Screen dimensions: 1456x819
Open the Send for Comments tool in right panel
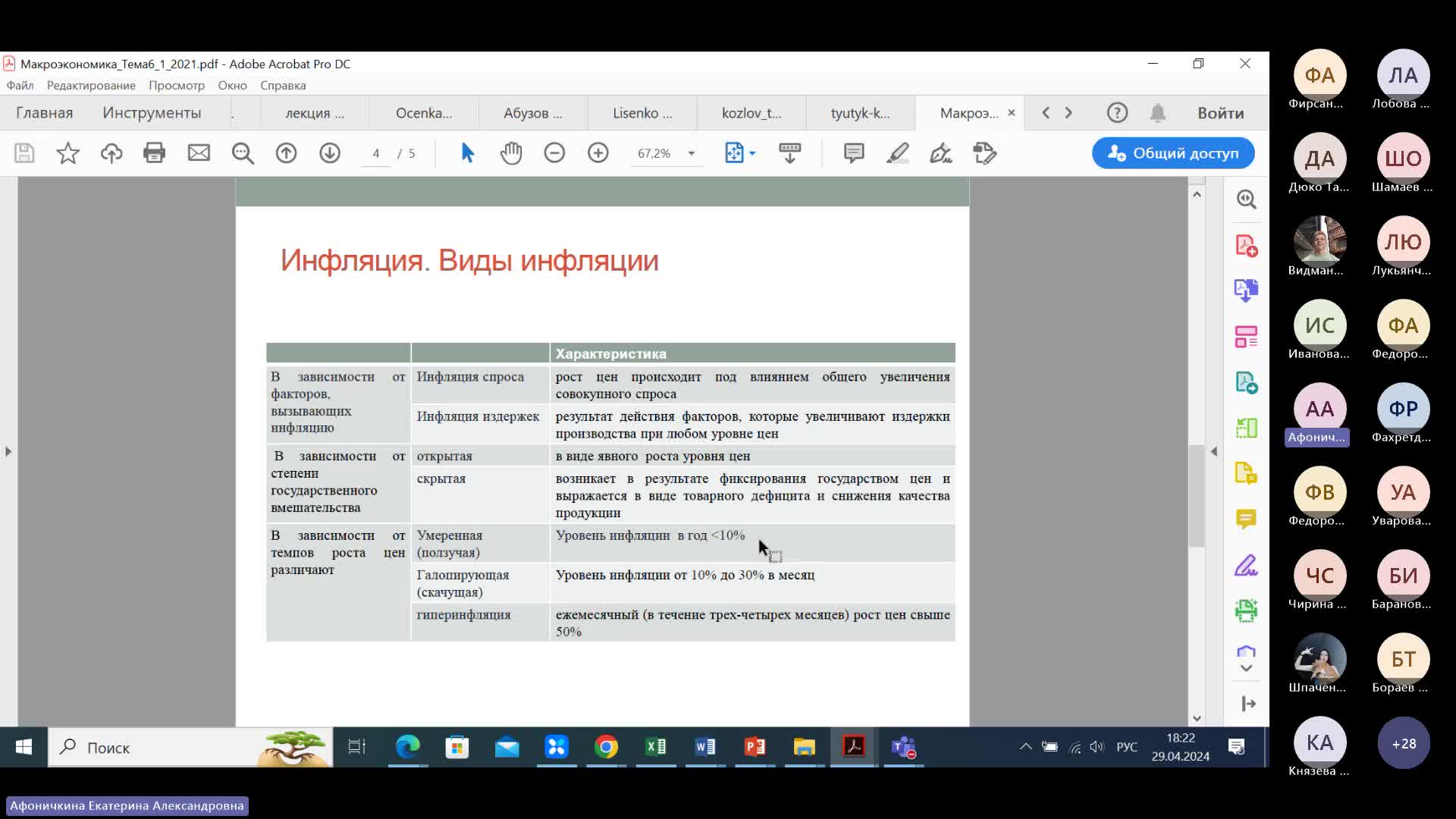click(x=1247, y=474)
